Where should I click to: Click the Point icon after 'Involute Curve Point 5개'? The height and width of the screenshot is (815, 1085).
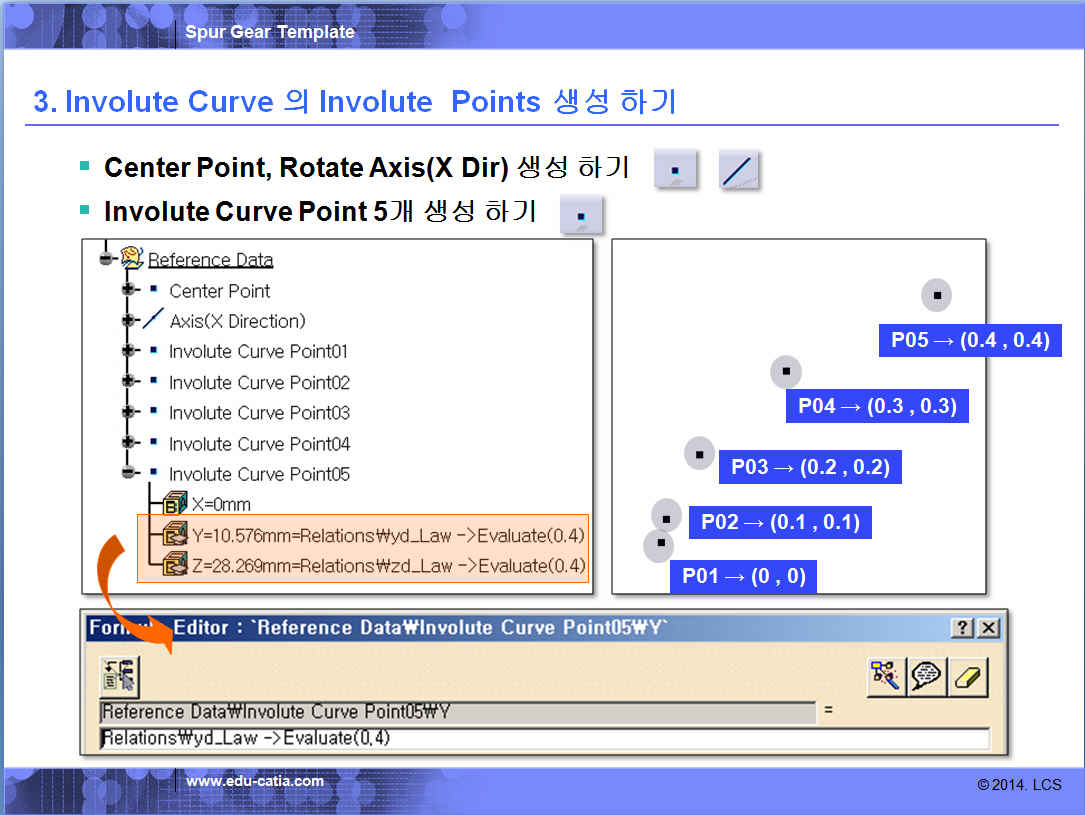coord(581,215)
